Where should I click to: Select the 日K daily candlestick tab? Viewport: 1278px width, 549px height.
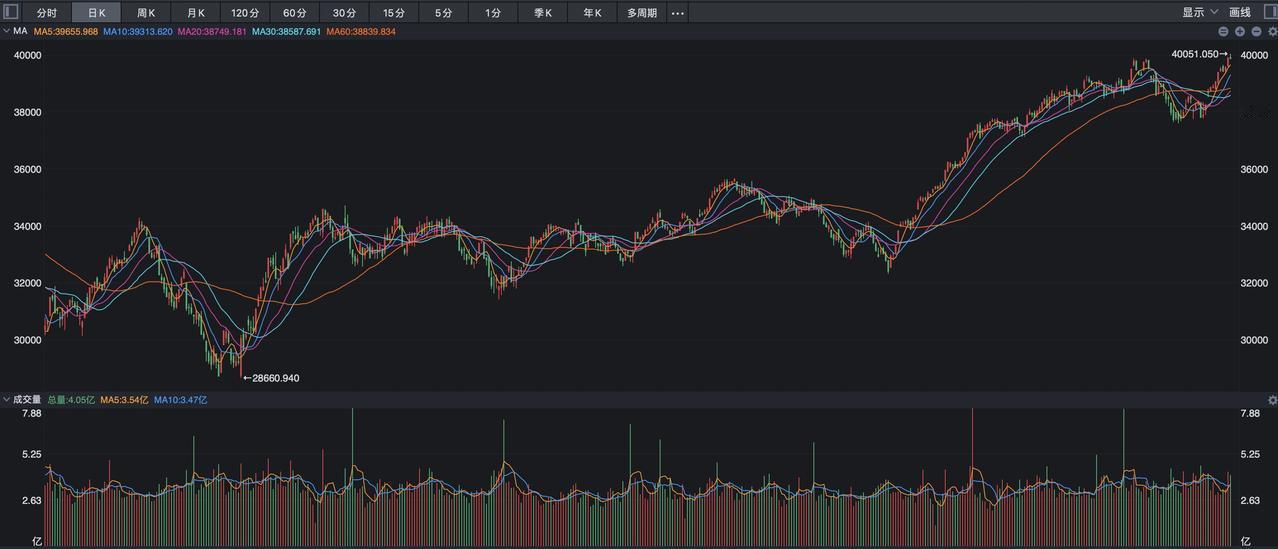pyautogui.click(x=96, y=13)
